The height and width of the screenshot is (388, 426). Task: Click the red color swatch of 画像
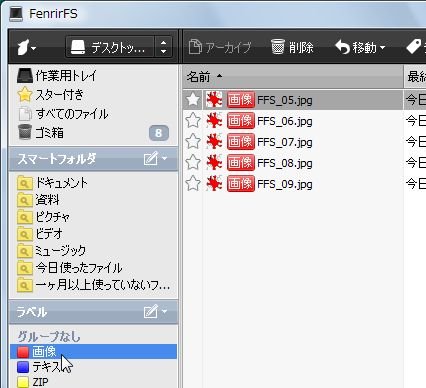coord(23,352)
